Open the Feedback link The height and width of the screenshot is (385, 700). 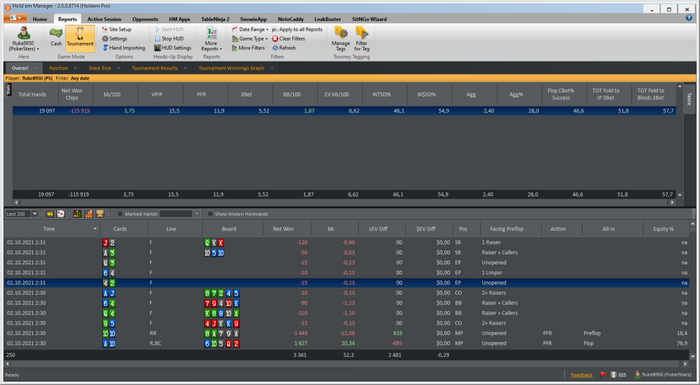point(581,375)
